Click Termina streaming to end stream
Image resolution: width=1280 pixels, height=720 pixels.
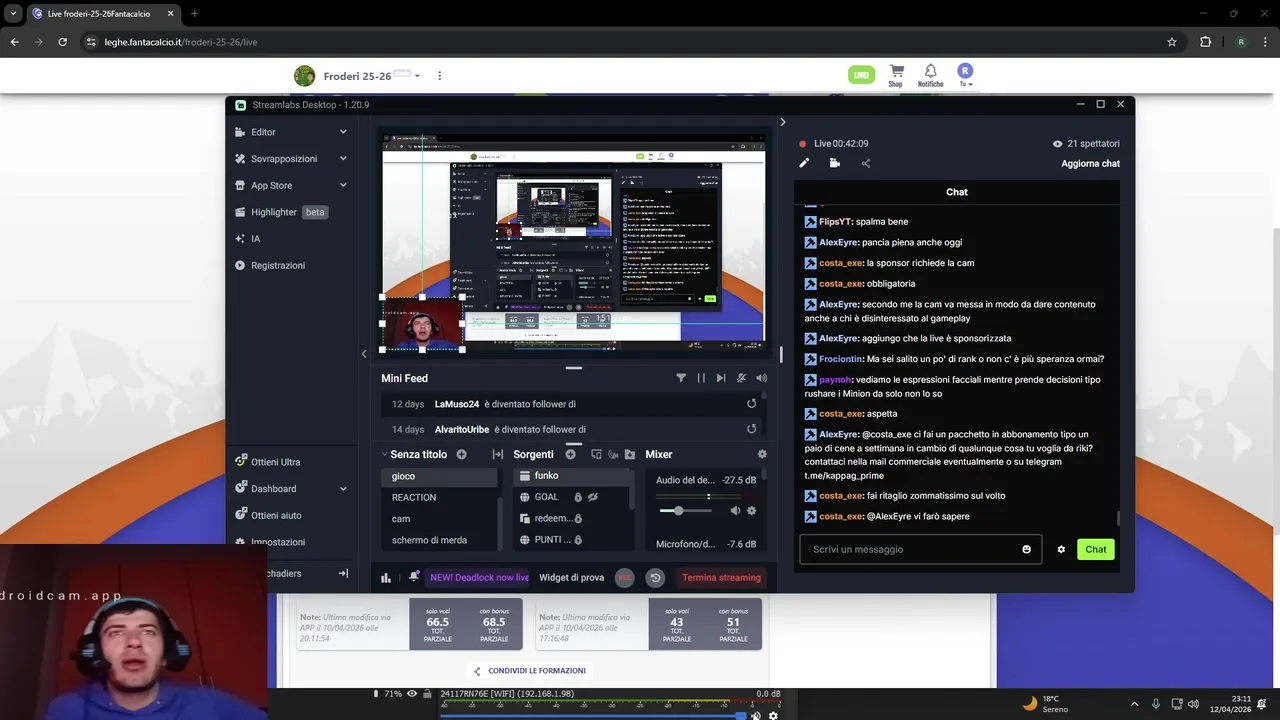pos(721,577)
